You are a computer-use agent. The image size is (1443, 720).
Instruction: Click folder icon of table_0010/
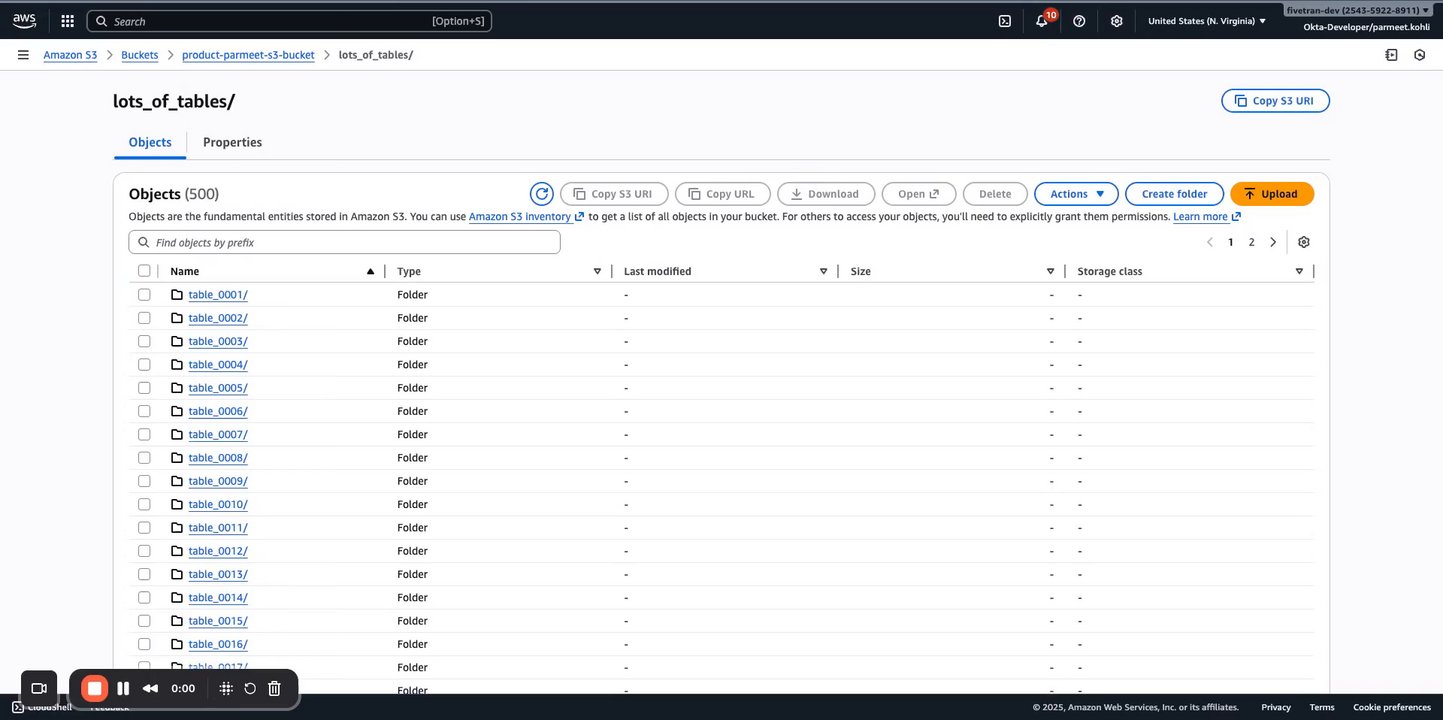pyautogui.click(x=177, y=504)
